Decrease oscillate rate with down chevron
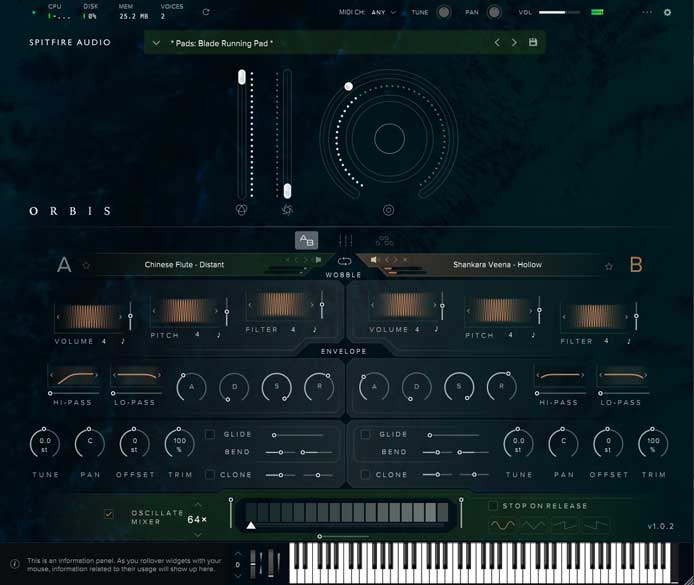This screenshot has width=694, height=585. point(197,534)
